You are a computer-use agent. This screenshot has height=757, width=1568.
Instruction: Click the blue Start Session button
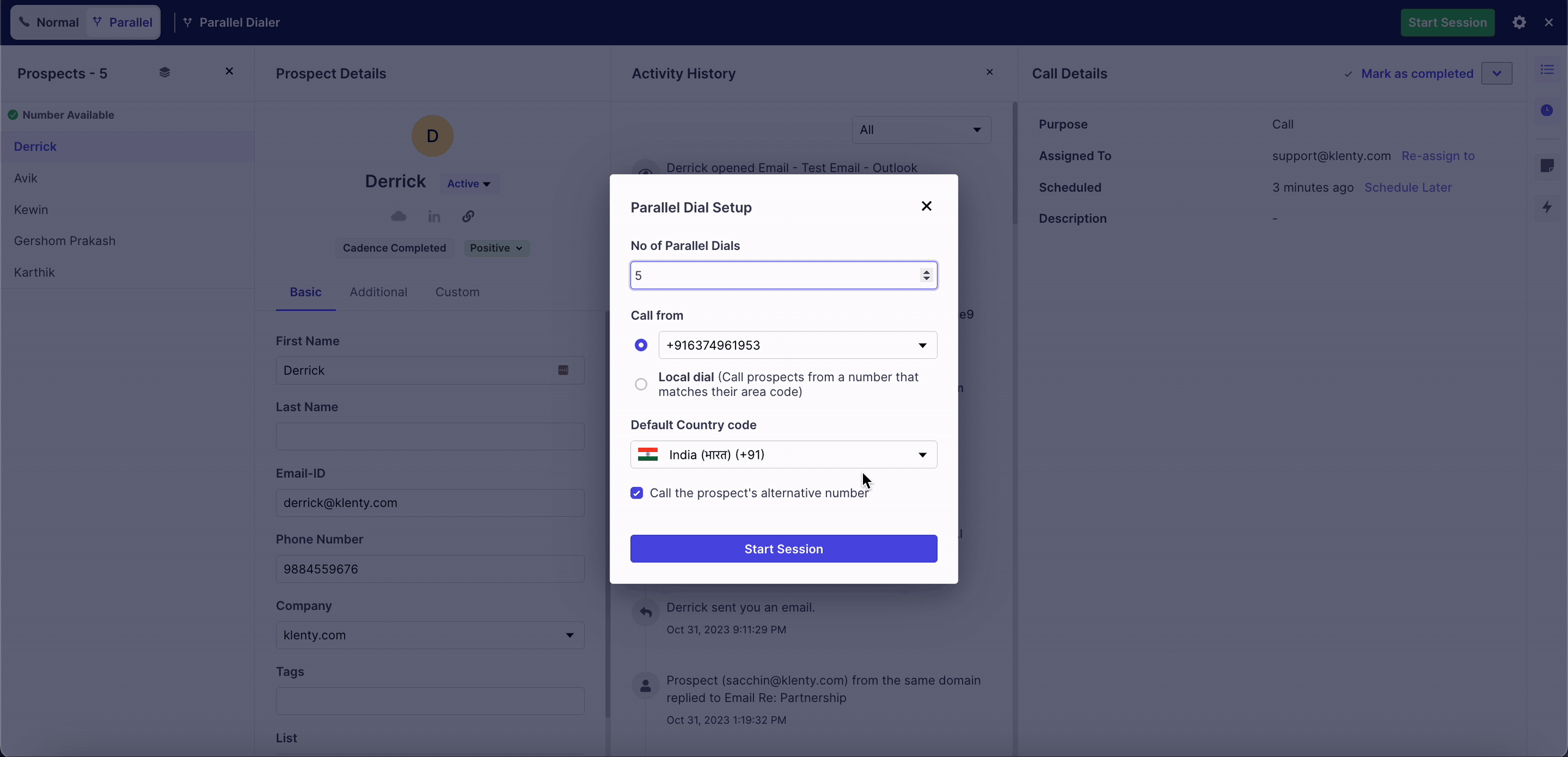pos(783,549)
